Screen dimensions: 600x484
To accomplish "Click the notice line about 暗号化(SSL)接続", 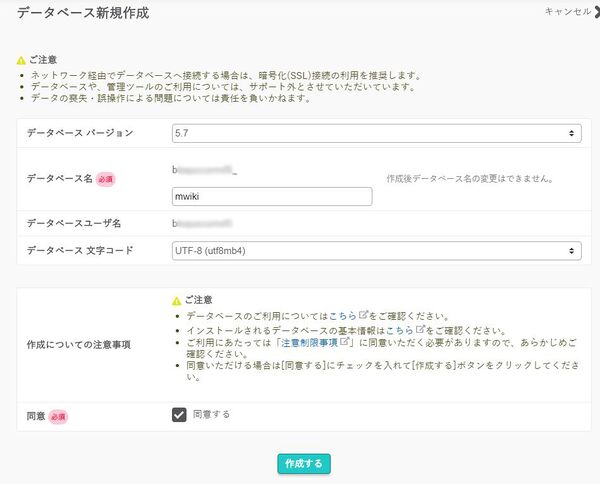I will (x=227, y=75).
